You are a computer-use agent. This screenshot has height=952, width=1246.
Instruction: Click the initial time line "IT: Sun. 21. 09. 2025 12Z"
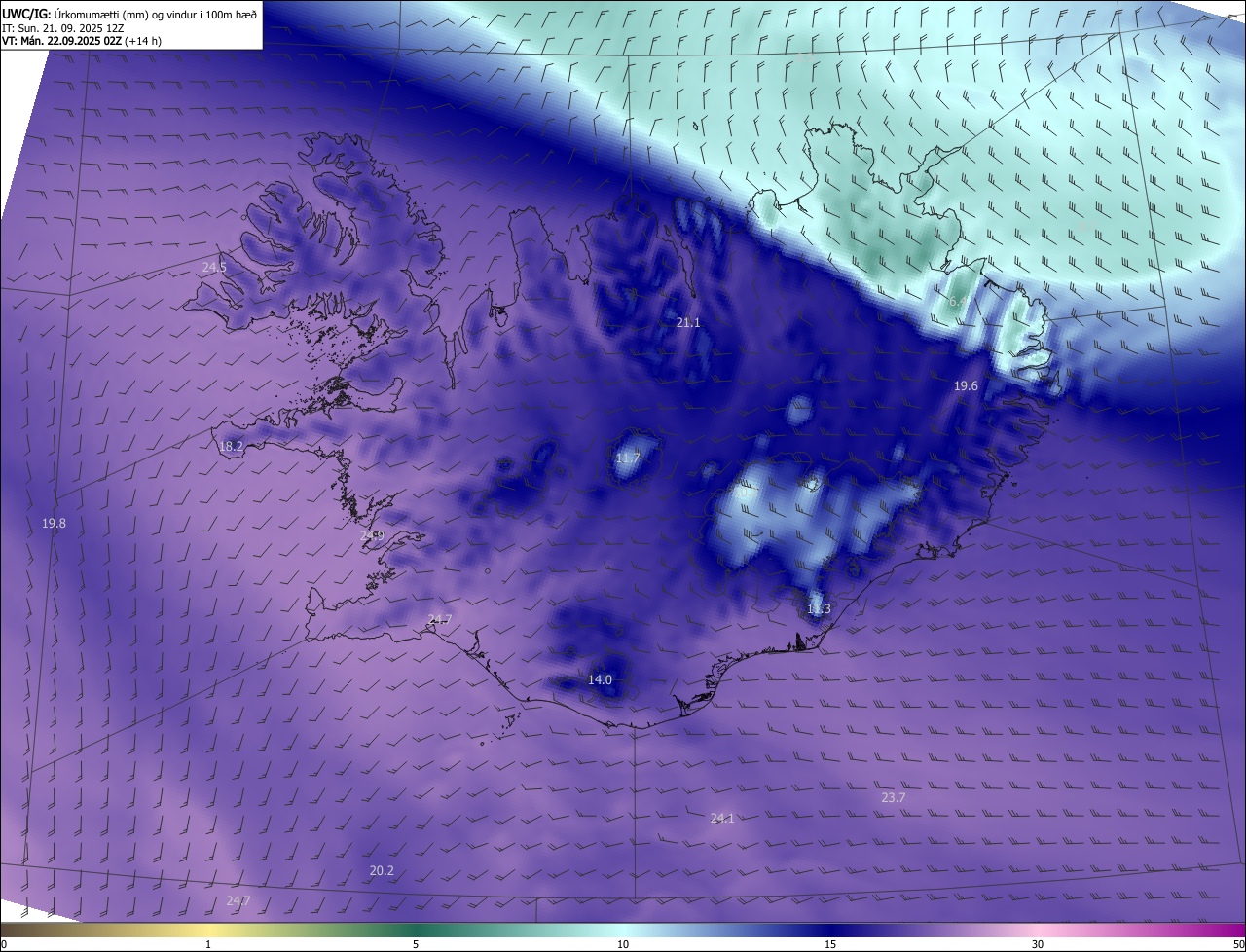(x=64, y=28)
